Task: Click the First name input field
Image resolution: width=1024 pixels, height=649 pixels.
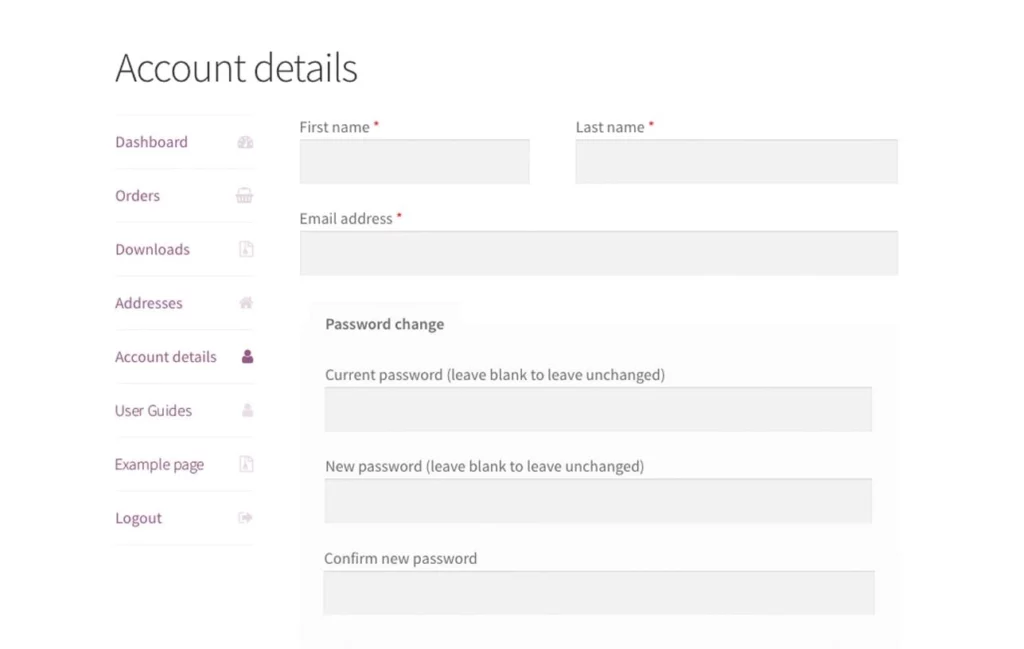Action: 414,161
